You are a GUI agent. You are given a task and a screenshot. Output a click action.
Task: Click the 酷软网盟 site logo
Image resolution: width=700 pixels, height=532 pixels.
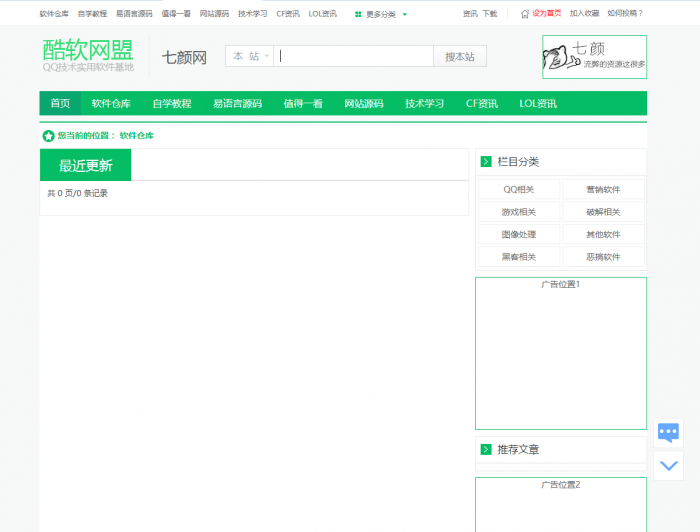pyautogui.click(x=88, y=55)
